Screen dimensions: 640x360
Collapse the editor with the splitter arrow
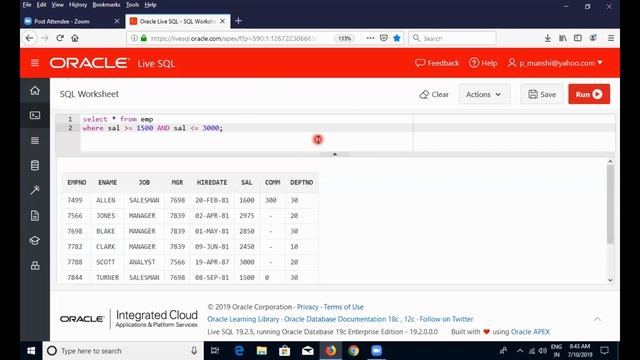pos(335,154)
